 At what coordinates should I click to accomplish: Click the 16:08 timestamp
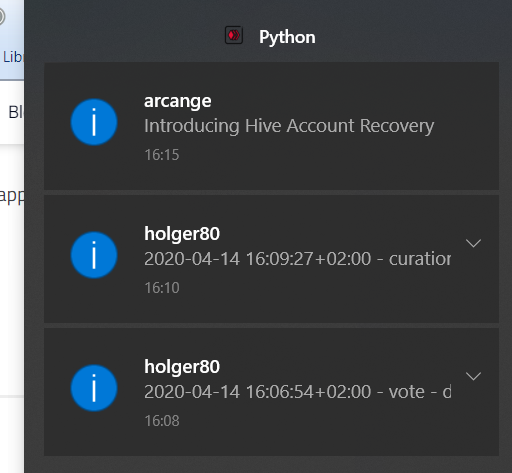[162, 421]
